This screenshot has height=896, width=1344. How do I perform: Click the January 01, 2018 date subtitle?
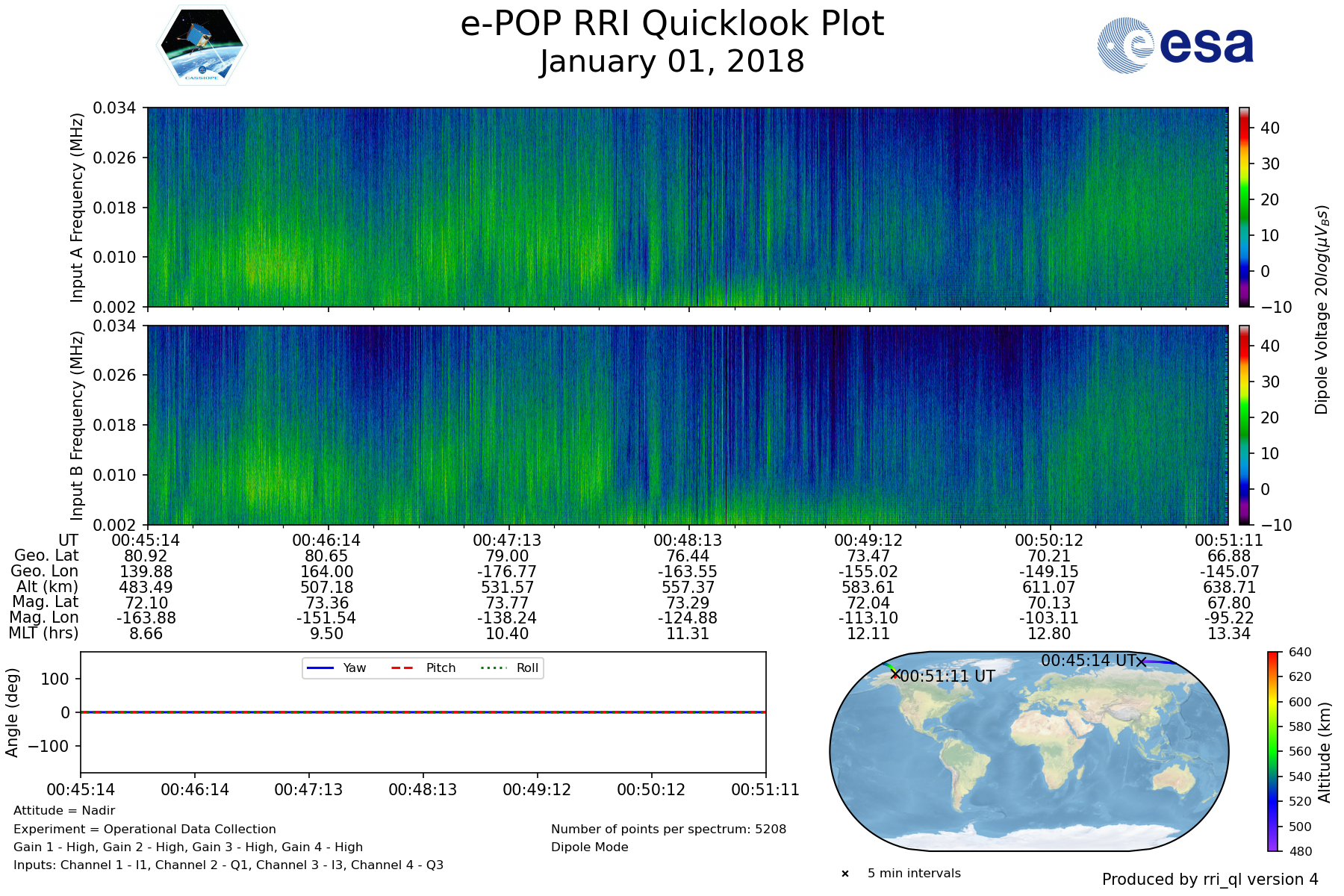[672, 62]
